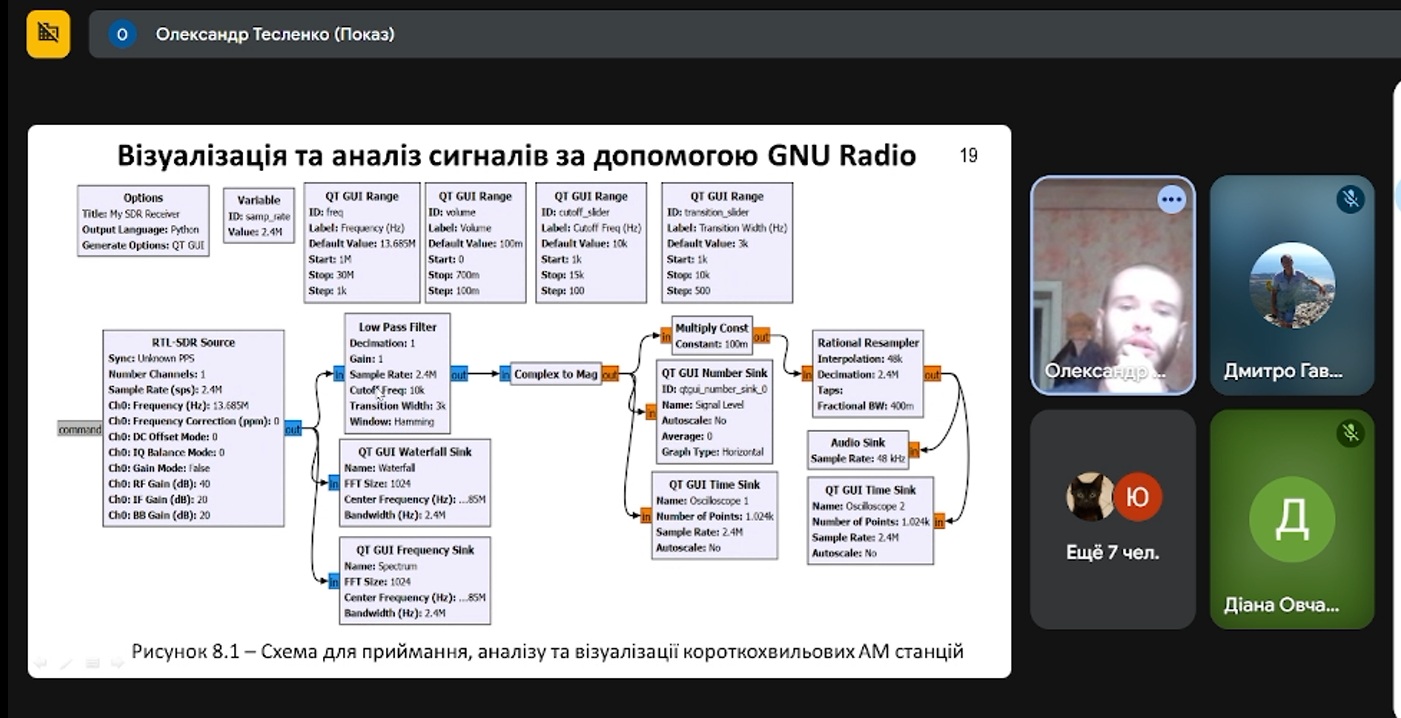Click "Constant: 100m" in Multiply Const
The height and width of the screenshot is (718, 1401).
711,344
